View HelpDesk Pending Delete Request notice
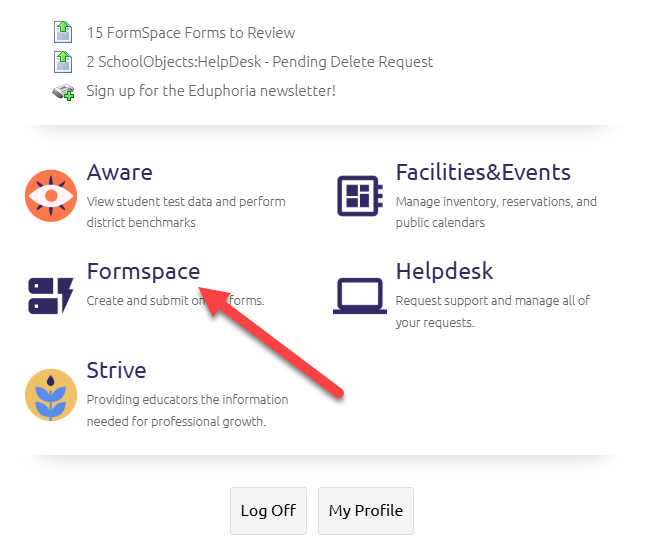The height and width of the screenshot is (543, 647). click(260, 62)
